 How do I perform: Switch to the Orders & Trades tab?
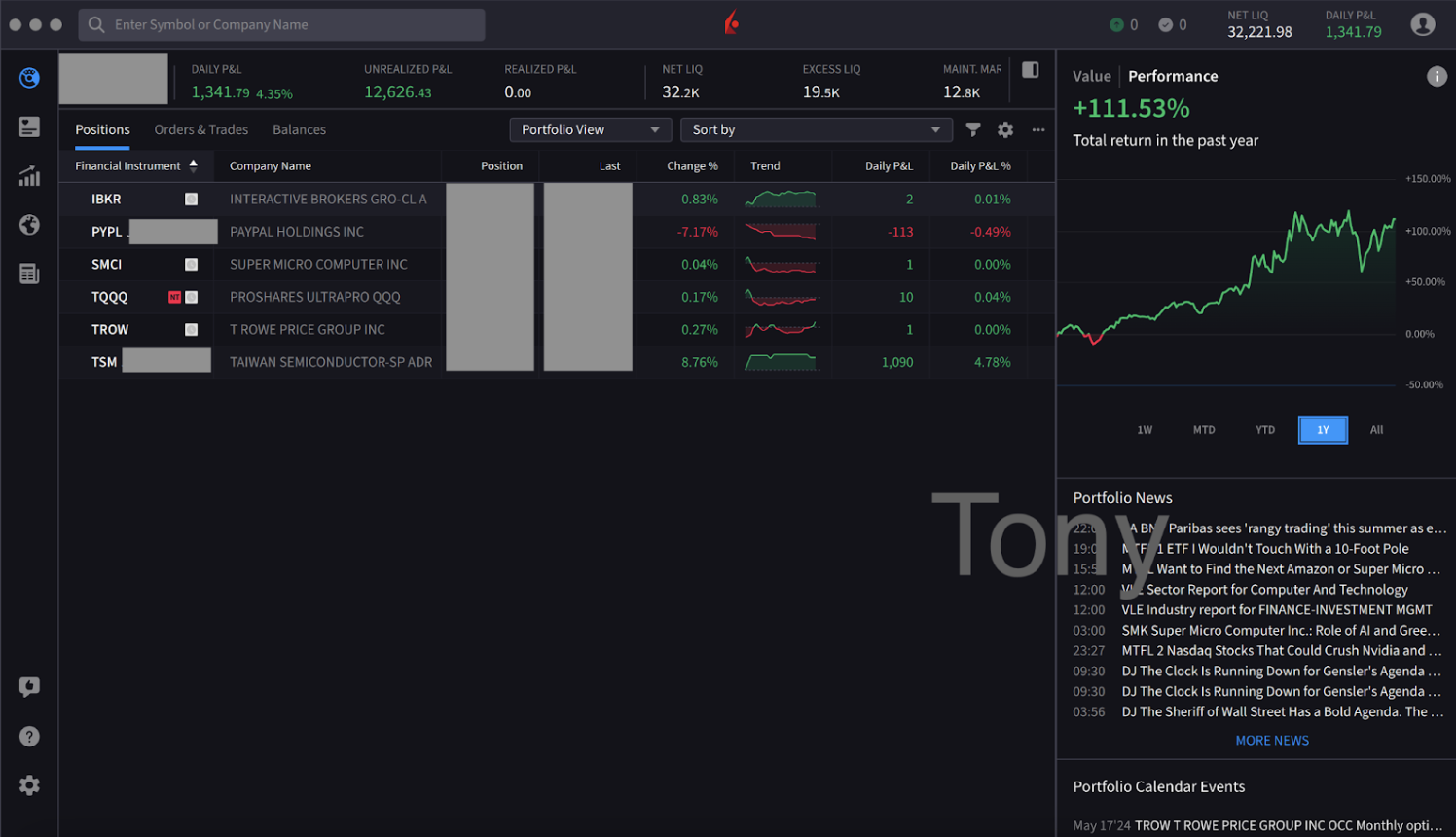coord(201,129)
